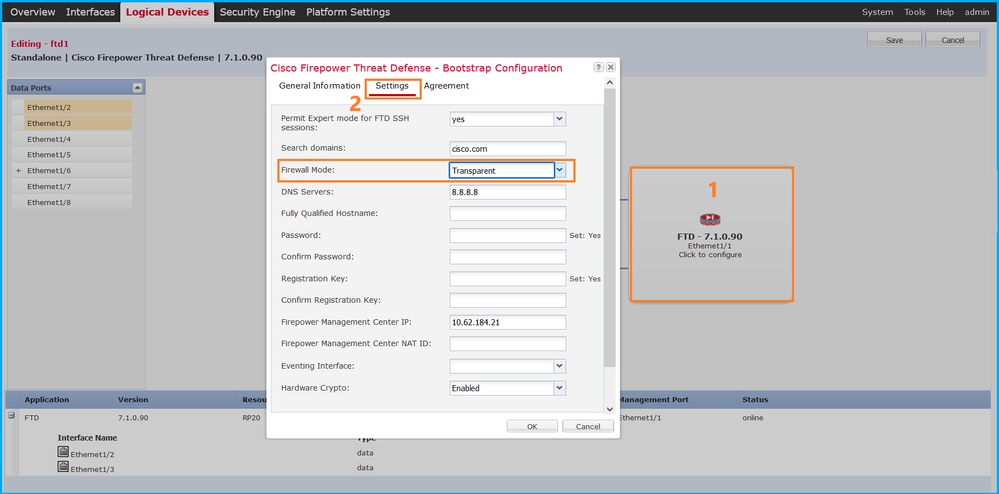This screenshot has width=999, height=494.
Task: Click the page Save button
Action: pyautogui.click(x=894, y=40)
